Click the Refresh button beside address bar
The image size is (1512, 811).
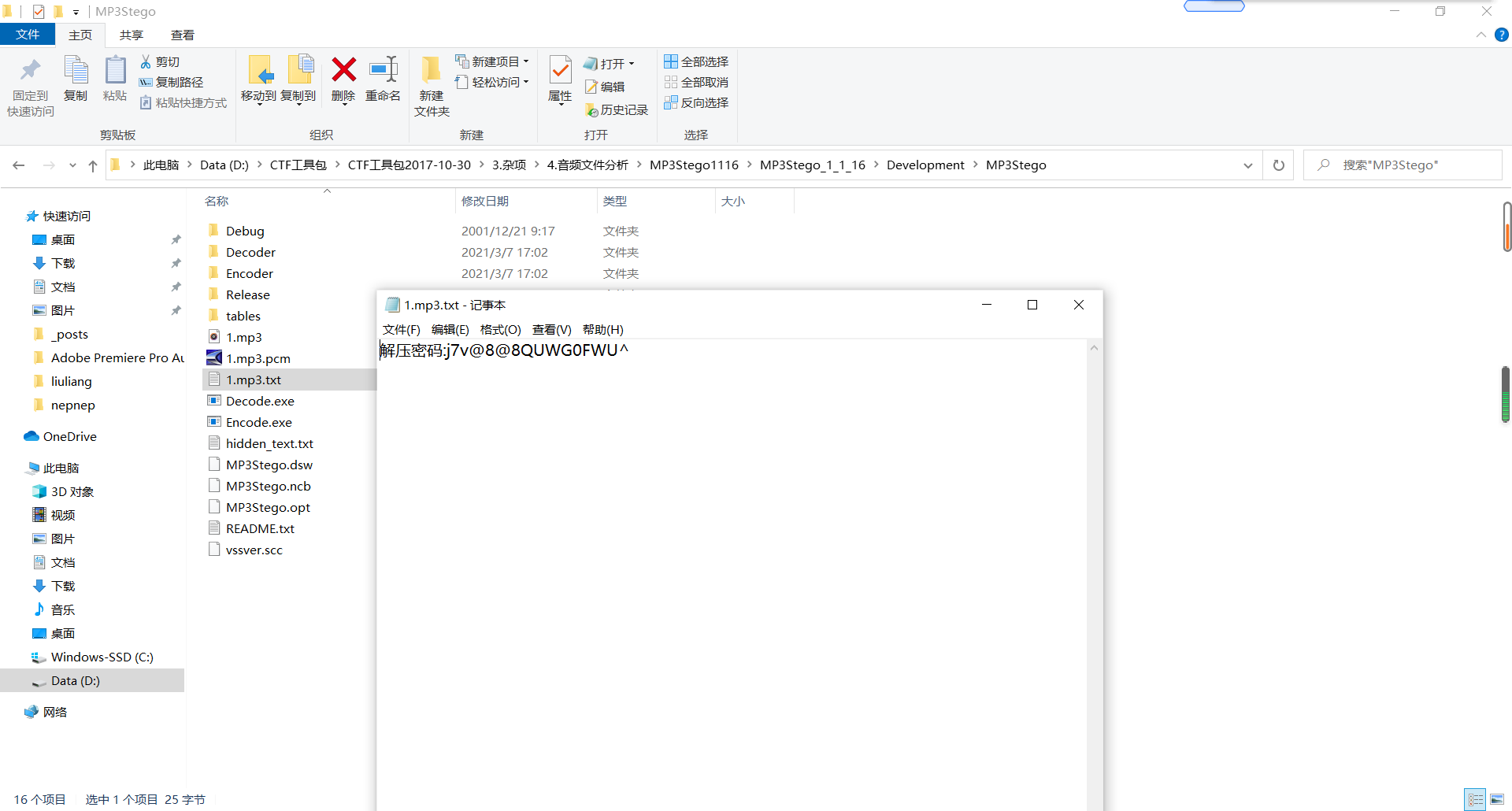tap(1279, 165)
